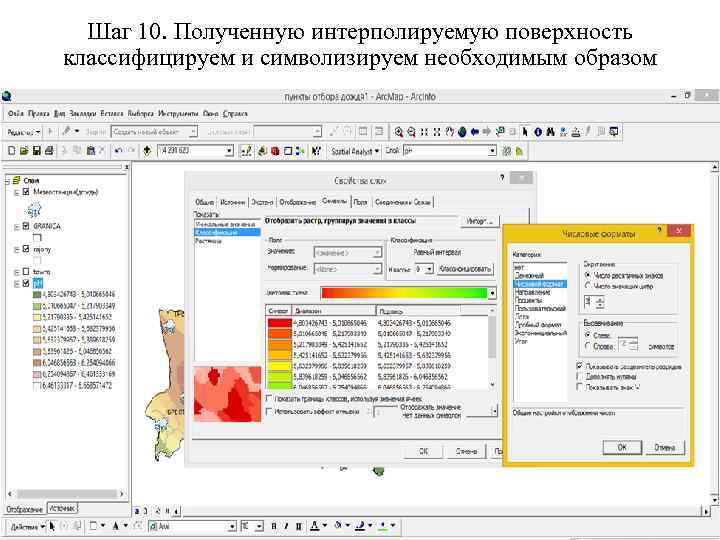Click the Italic text formatting button
Image resolution: width=720 pixels, height=540 pixels.
pyautogui.click(x=287, y=526)
